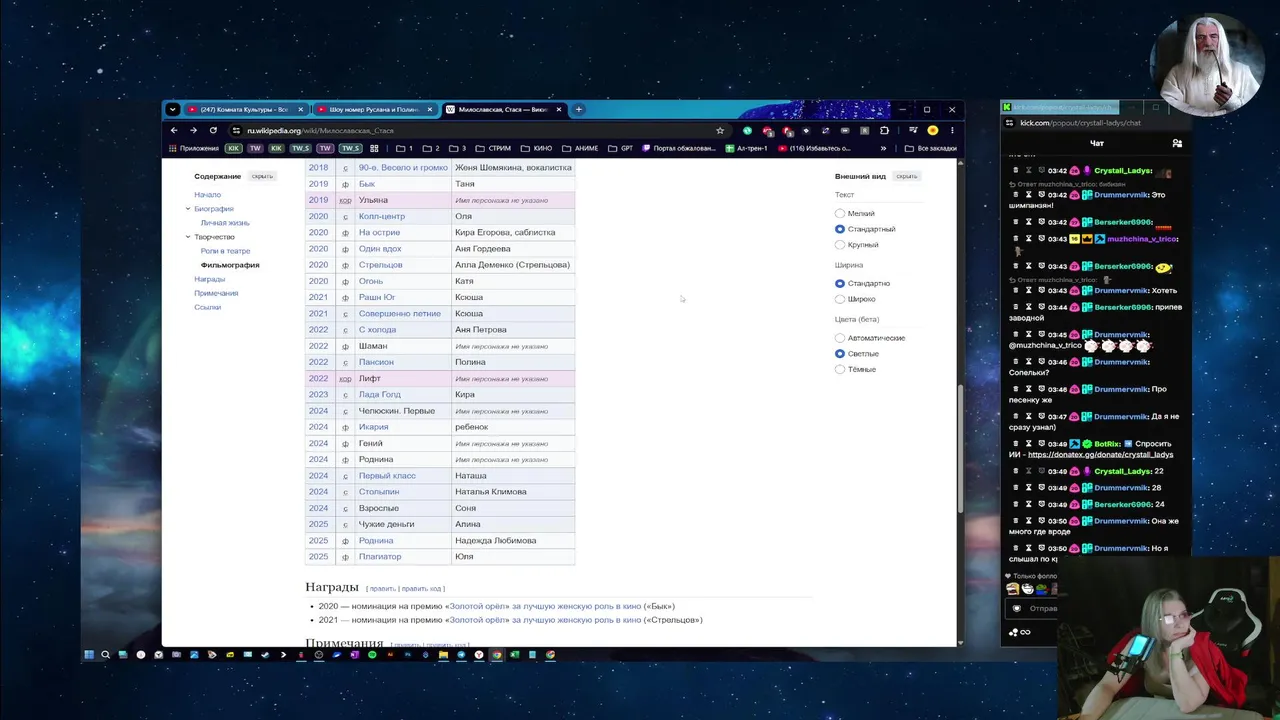This screenshot has width=1280, height=720.
Task: Open Excel from the taskbar
Action: [515, 655]
